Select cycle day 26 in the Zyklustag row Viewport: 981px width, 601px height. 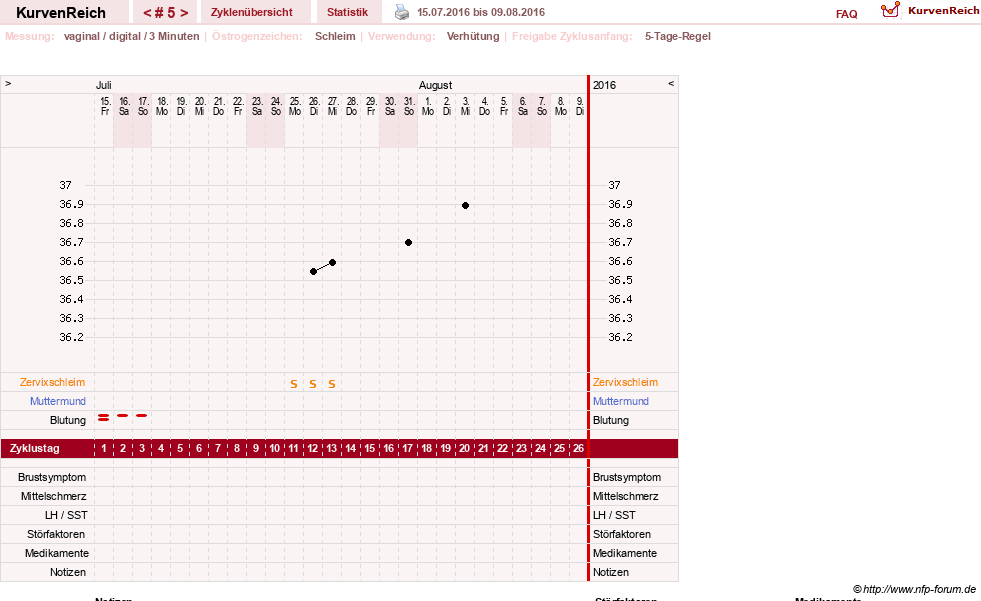pyautogui.click(x=579, y=448)
